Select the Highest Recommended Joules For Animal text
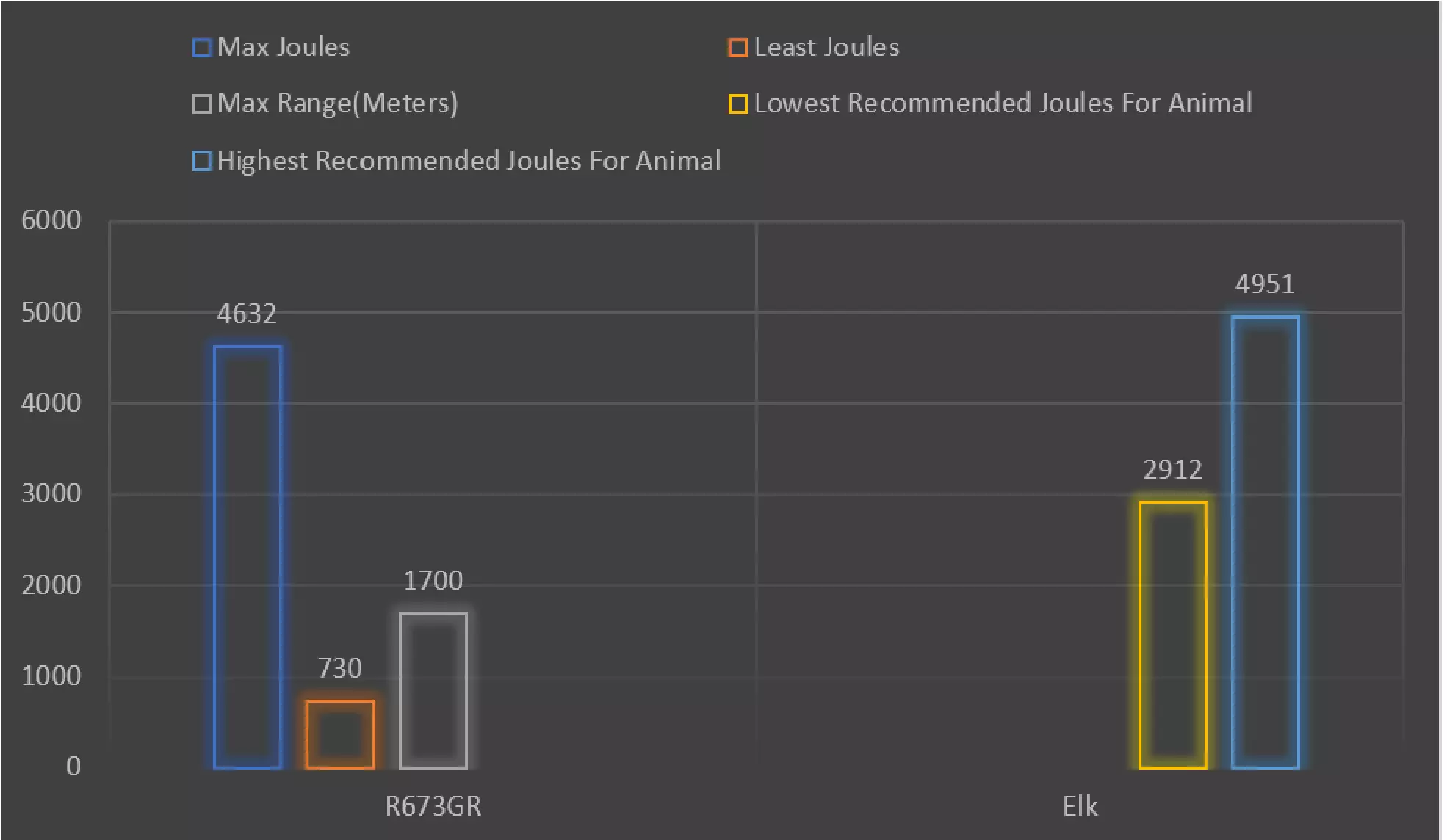Image resolution: width=1447 pixels, height=840 pixels. 469,161
